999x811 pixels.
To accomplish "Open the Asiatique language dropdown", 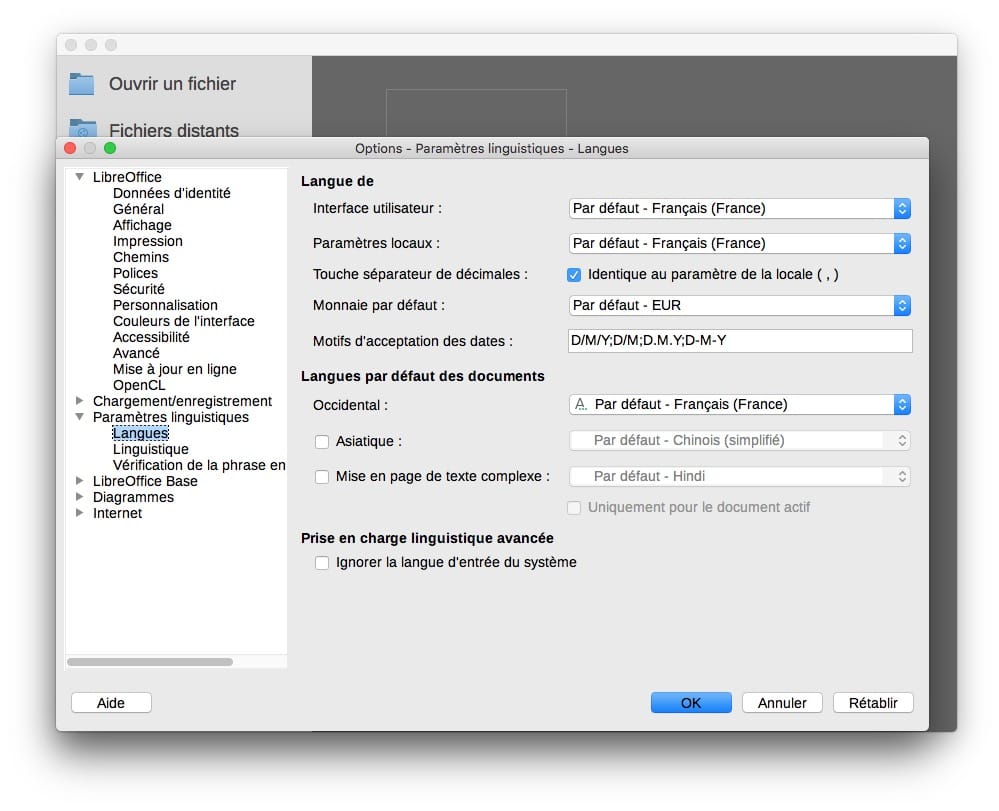I will pos(739,440).
